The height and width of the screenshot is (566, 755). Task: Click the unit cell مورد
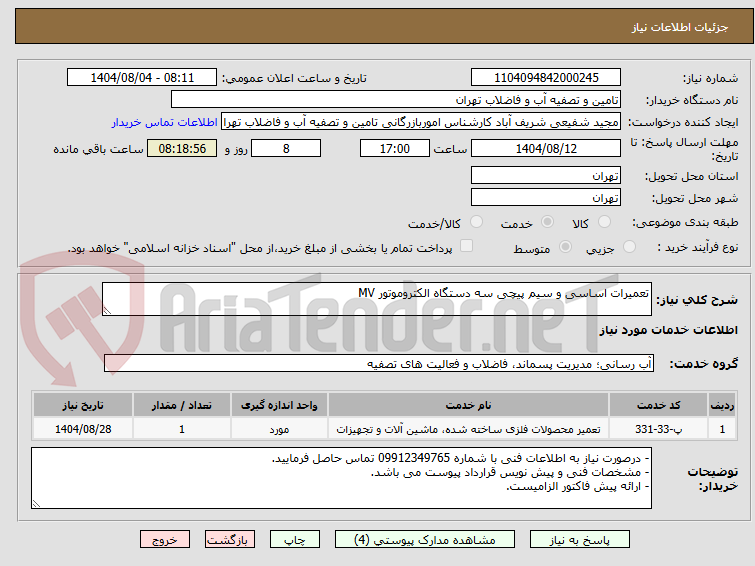coord(279,429)
